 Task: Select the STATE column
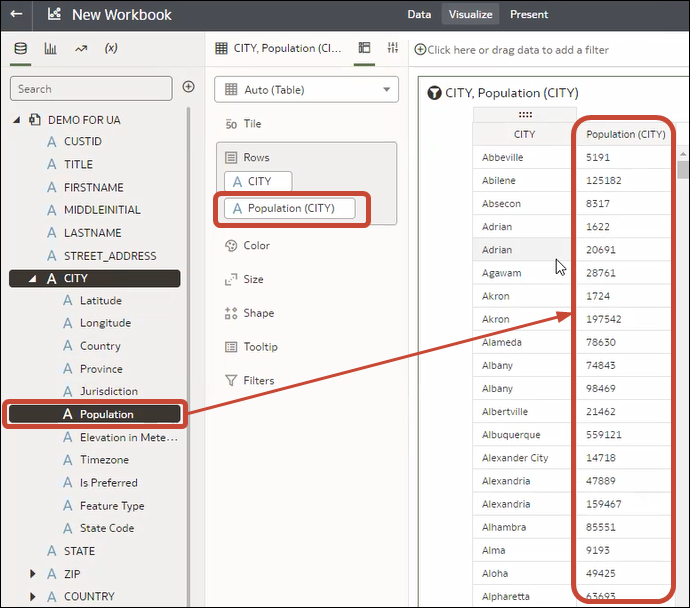tap(79, 551)
